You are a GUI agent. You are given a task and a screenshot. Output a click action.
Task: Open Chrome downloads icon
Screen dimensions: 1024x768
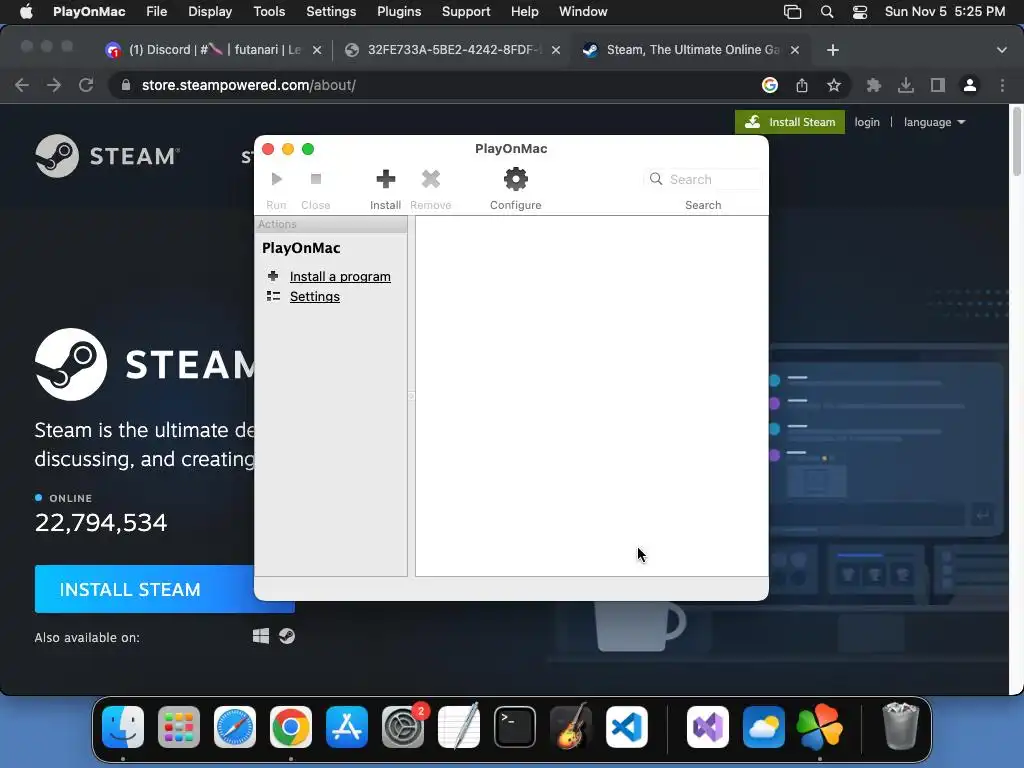tap(906, 85)
